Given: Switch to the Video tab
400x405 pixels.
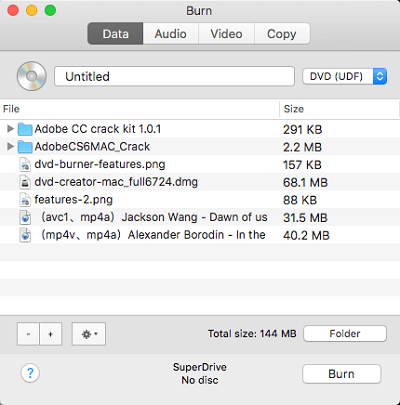Looking at the screenshot, I should 227,34.
